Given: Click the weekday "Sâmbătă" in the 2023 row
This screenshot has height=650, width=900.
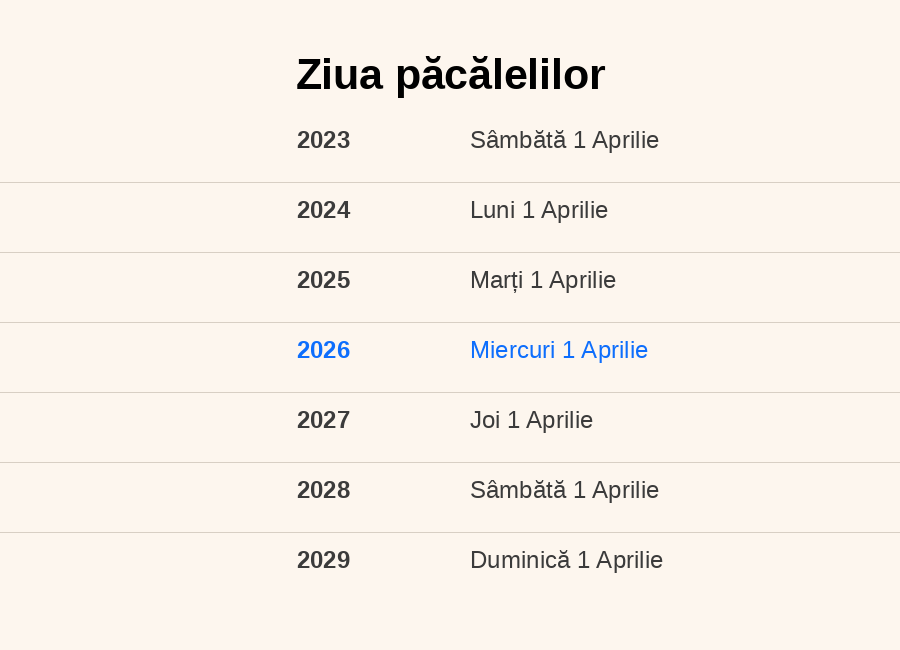Looking at the screenshot, I should coord(518,140).
